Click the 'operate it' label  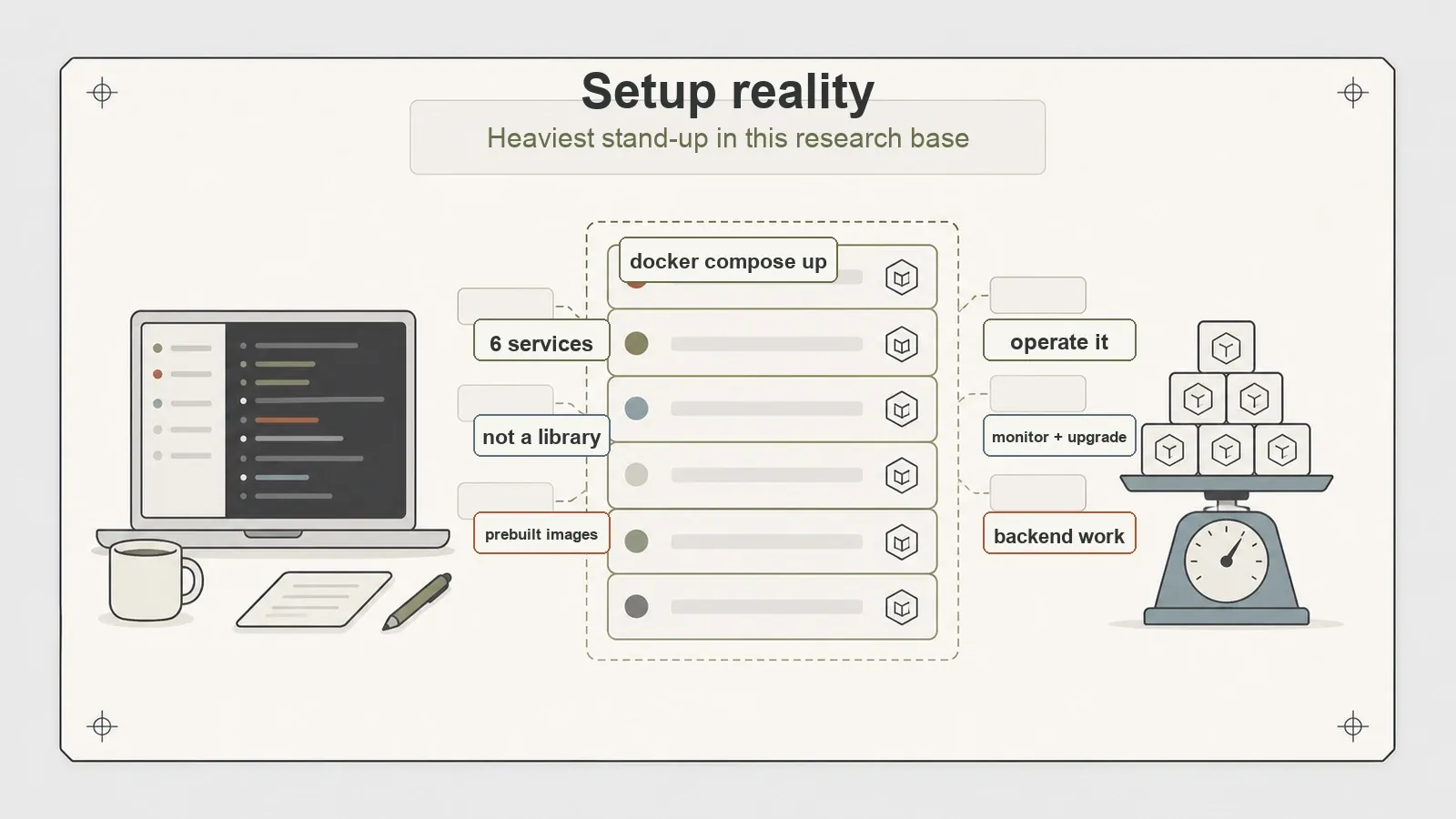(1059, 341)
